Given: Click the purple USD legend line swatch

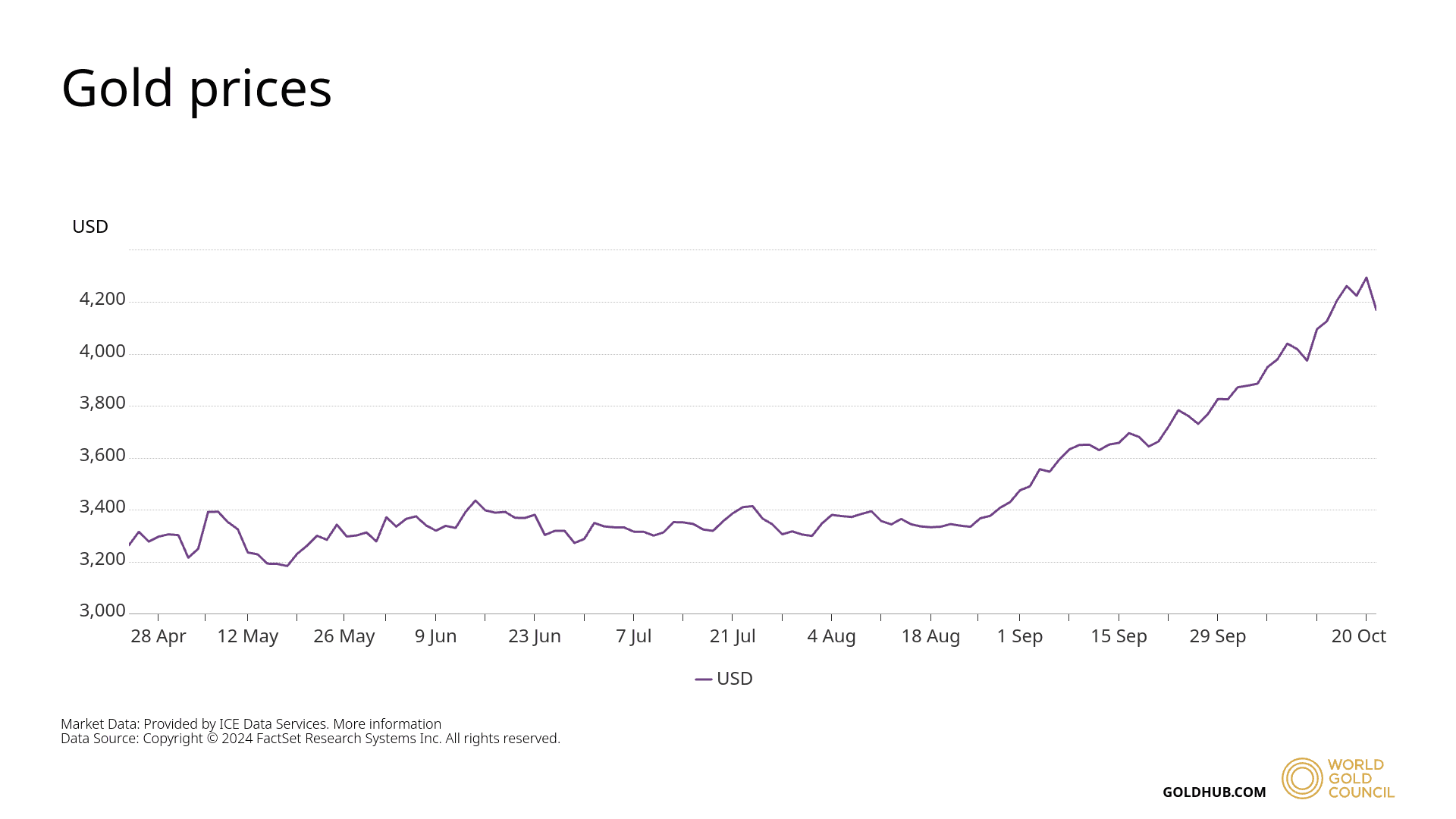Looking at the screenshot, I should pyautogui.click(x=703, y=679).
